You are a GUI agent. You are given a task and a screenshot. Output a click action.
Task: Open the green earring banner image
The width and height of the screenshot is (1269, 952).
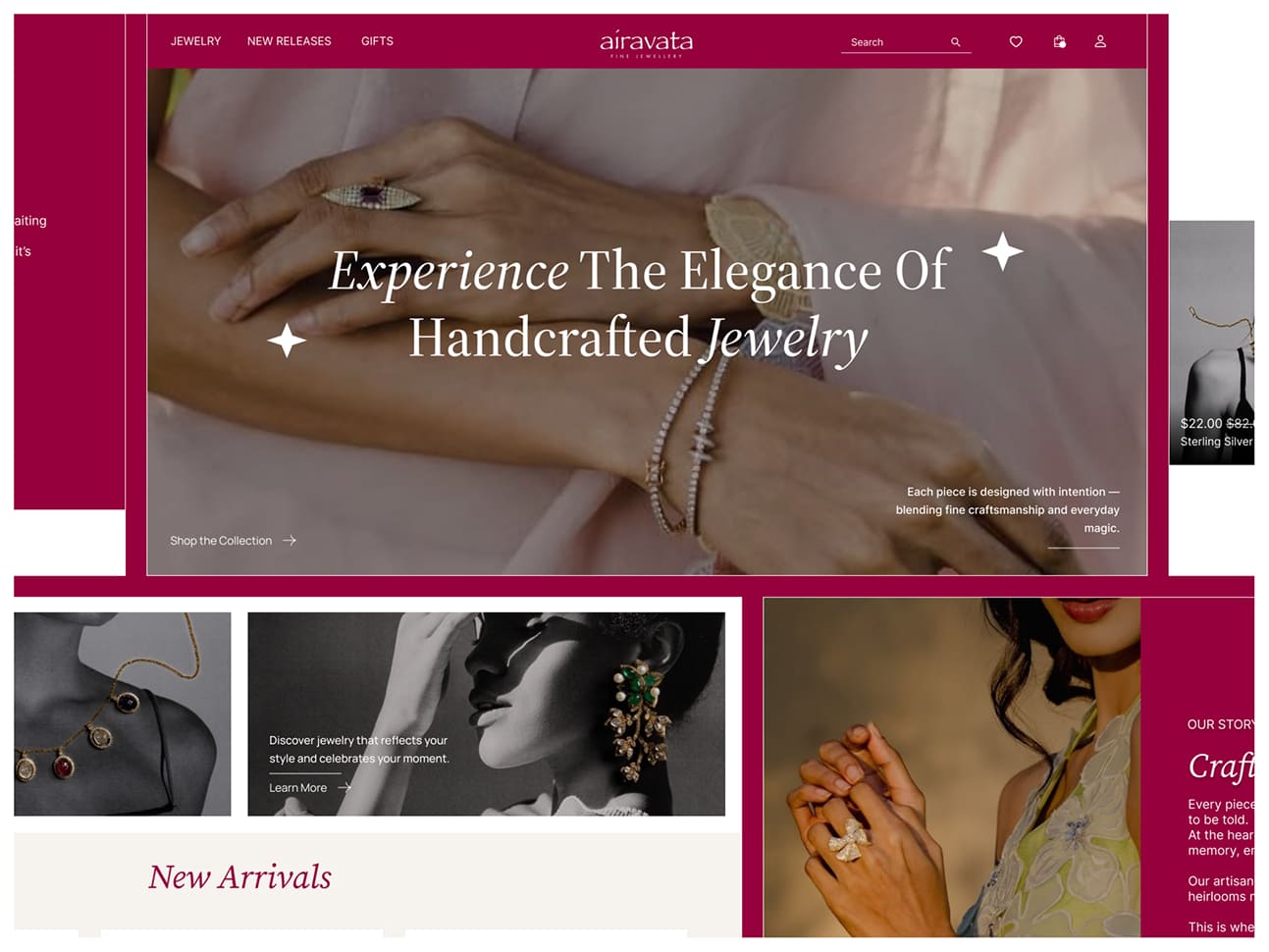pyautogui.click(x=486, y=714)
